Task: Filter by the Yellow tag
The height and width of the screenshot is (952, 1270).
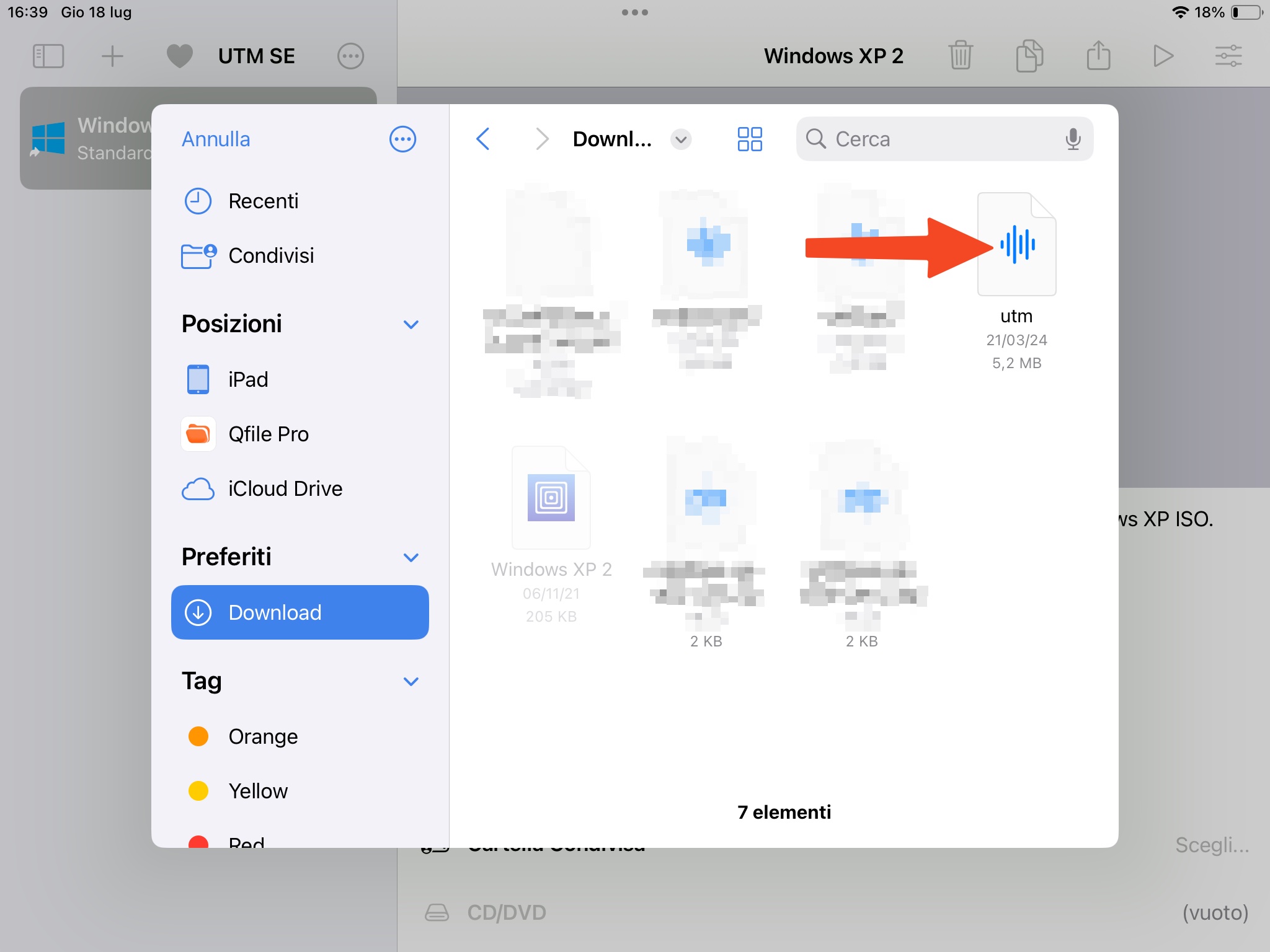Action: (x=300, y=791)
